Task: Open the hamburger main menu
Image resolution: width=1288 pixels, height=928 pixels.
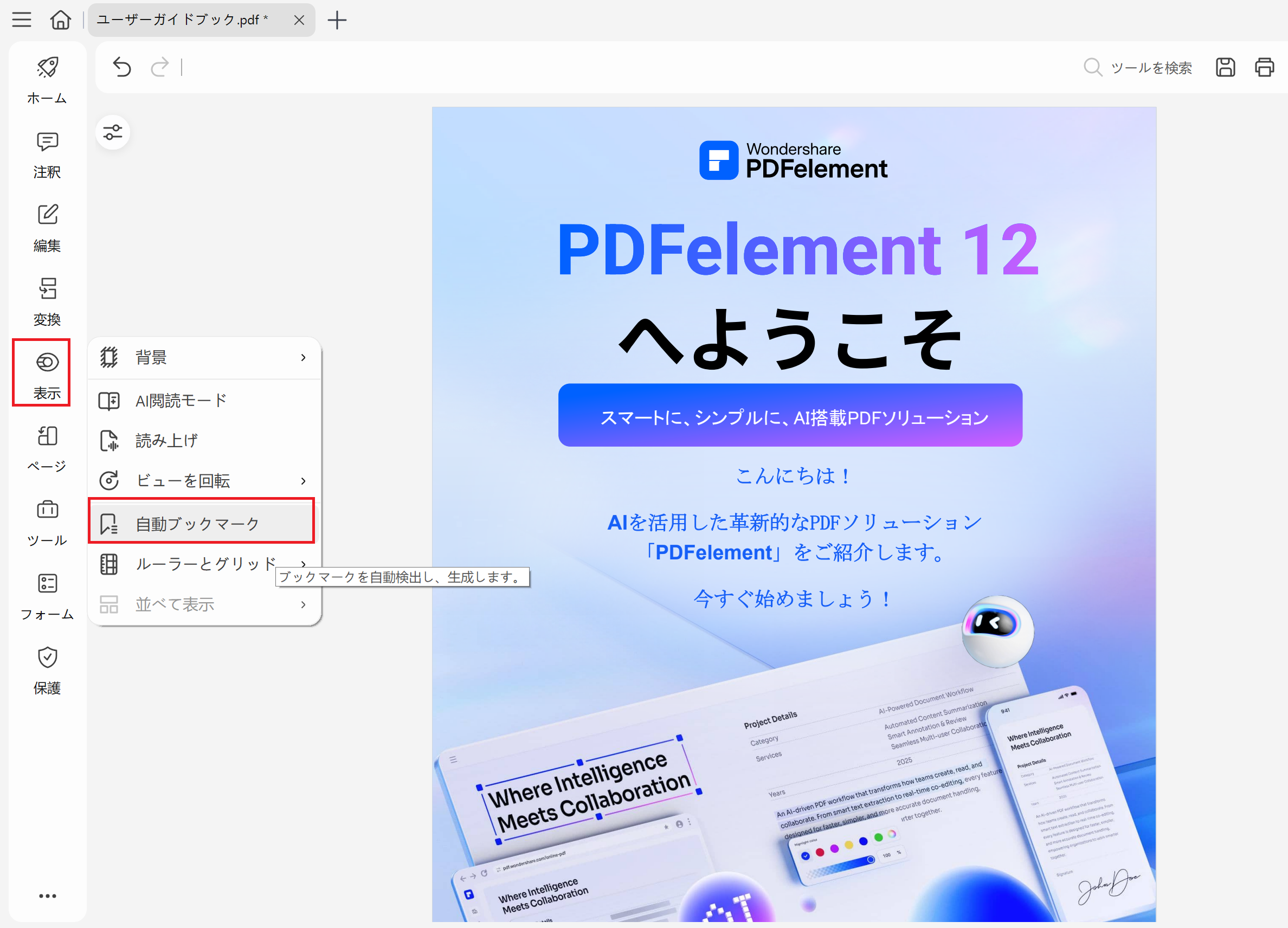Action: [22, 20]
